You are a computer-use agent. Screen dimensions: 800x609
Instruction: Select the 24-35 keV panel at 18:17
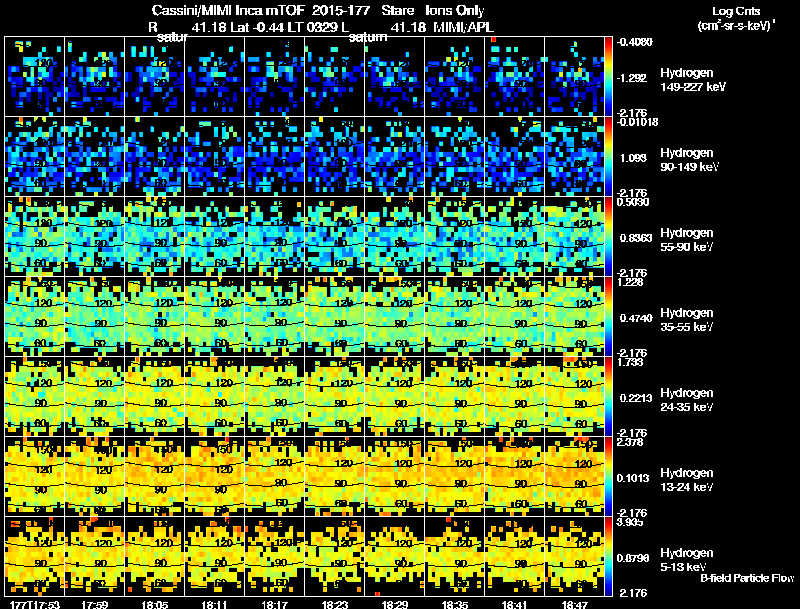pyautogui.click(x=274, y=397)
